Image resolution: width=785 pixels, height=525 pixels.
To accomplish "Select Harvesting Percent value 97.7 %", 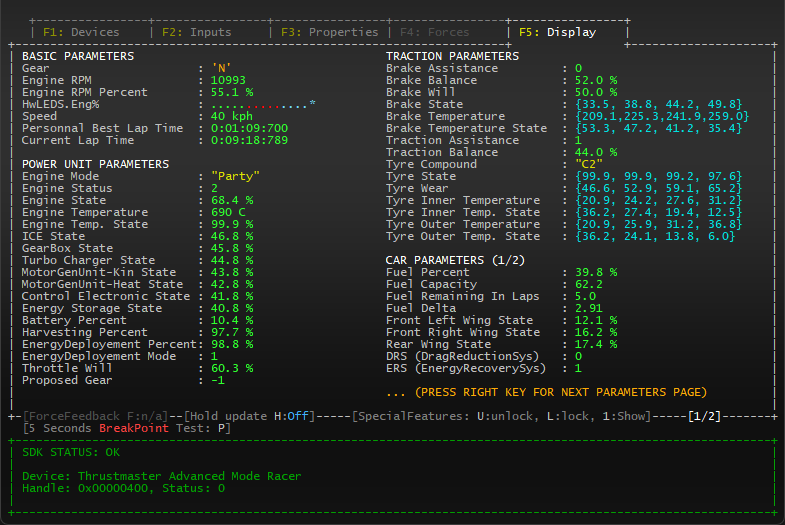I will (x=232, y=332).
